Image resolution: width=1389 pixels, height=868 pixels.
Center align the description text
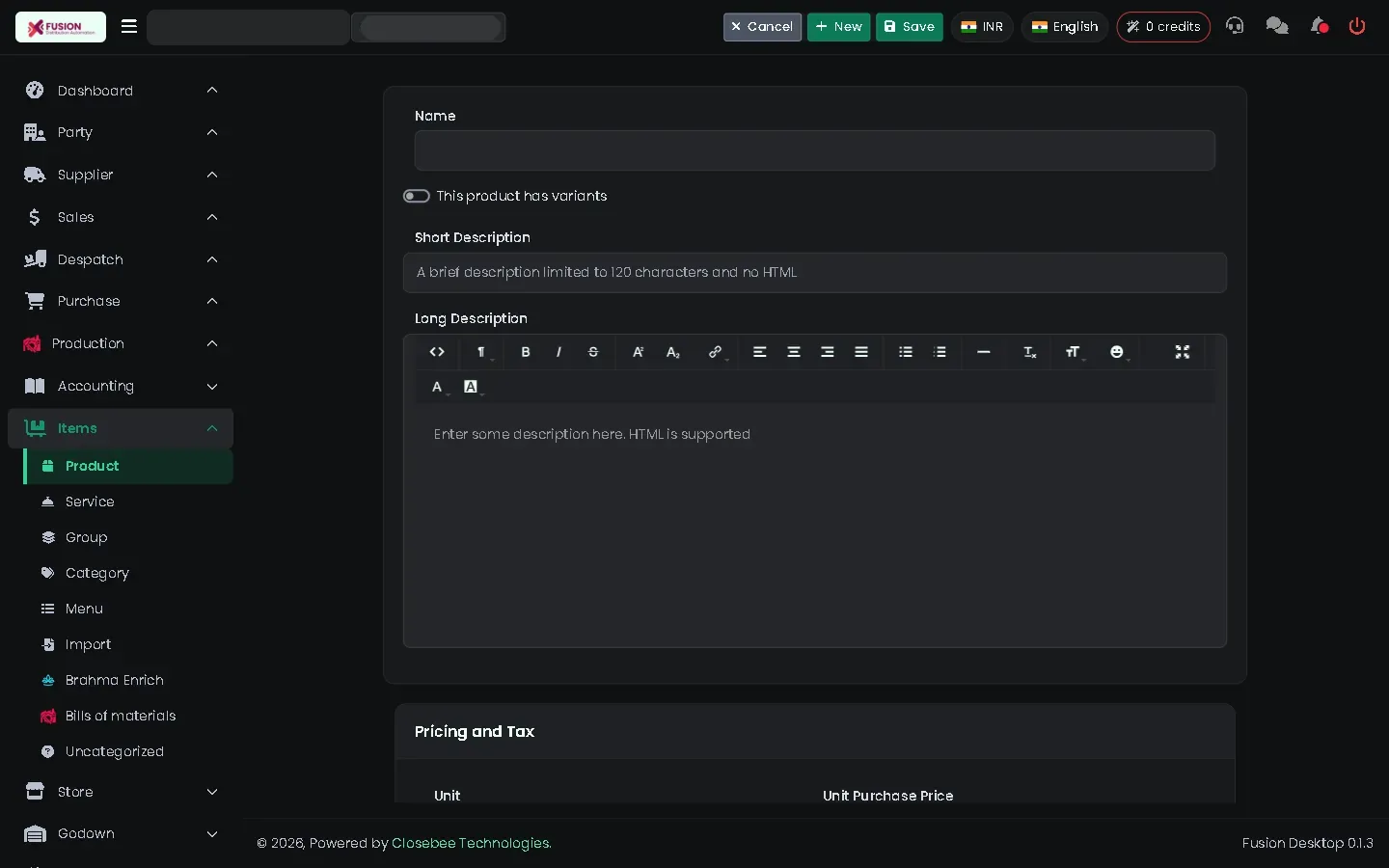(x=794, y=352)
